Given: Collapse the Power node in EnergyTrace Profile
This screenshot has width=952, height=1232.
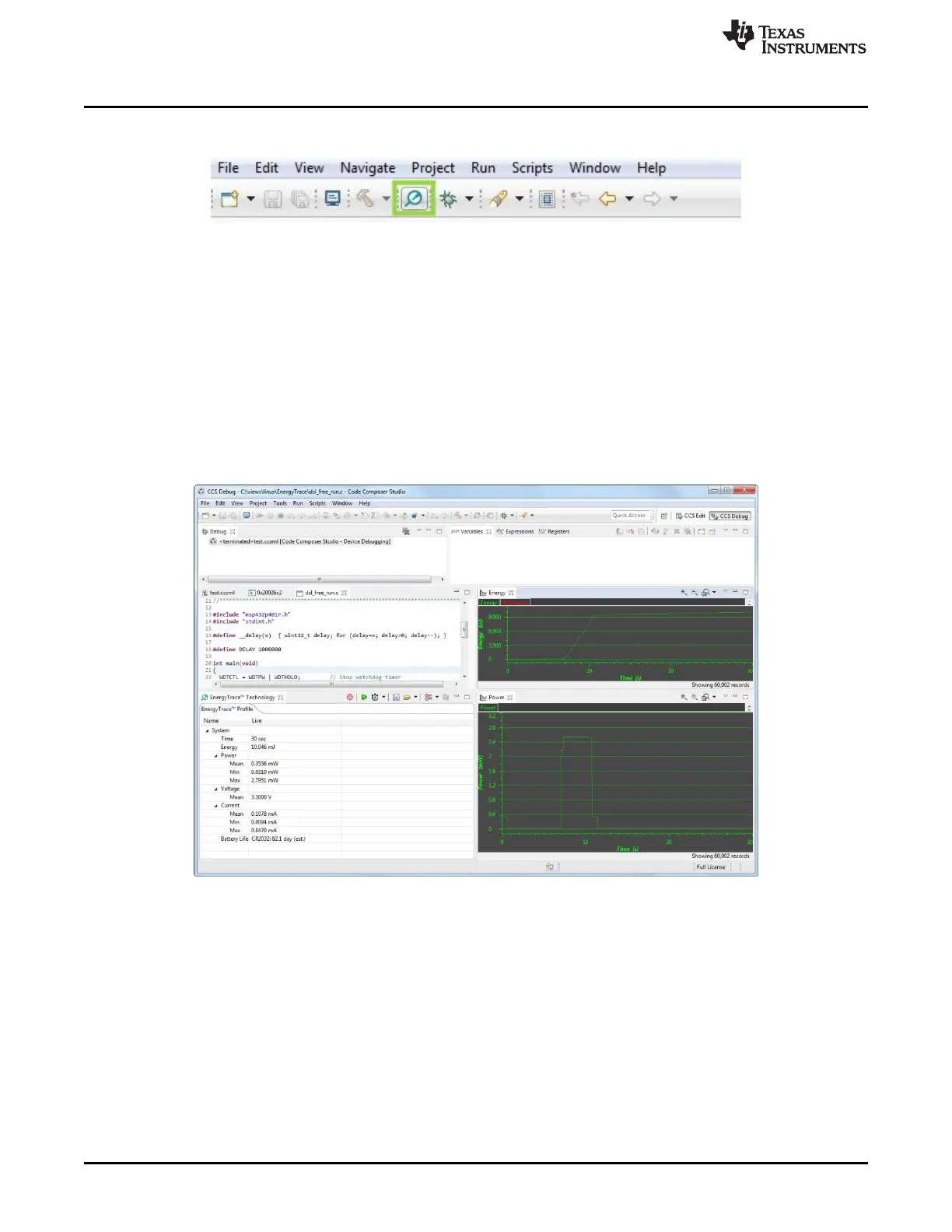Looking at the screenshot, I should click(x=215, y=756).
